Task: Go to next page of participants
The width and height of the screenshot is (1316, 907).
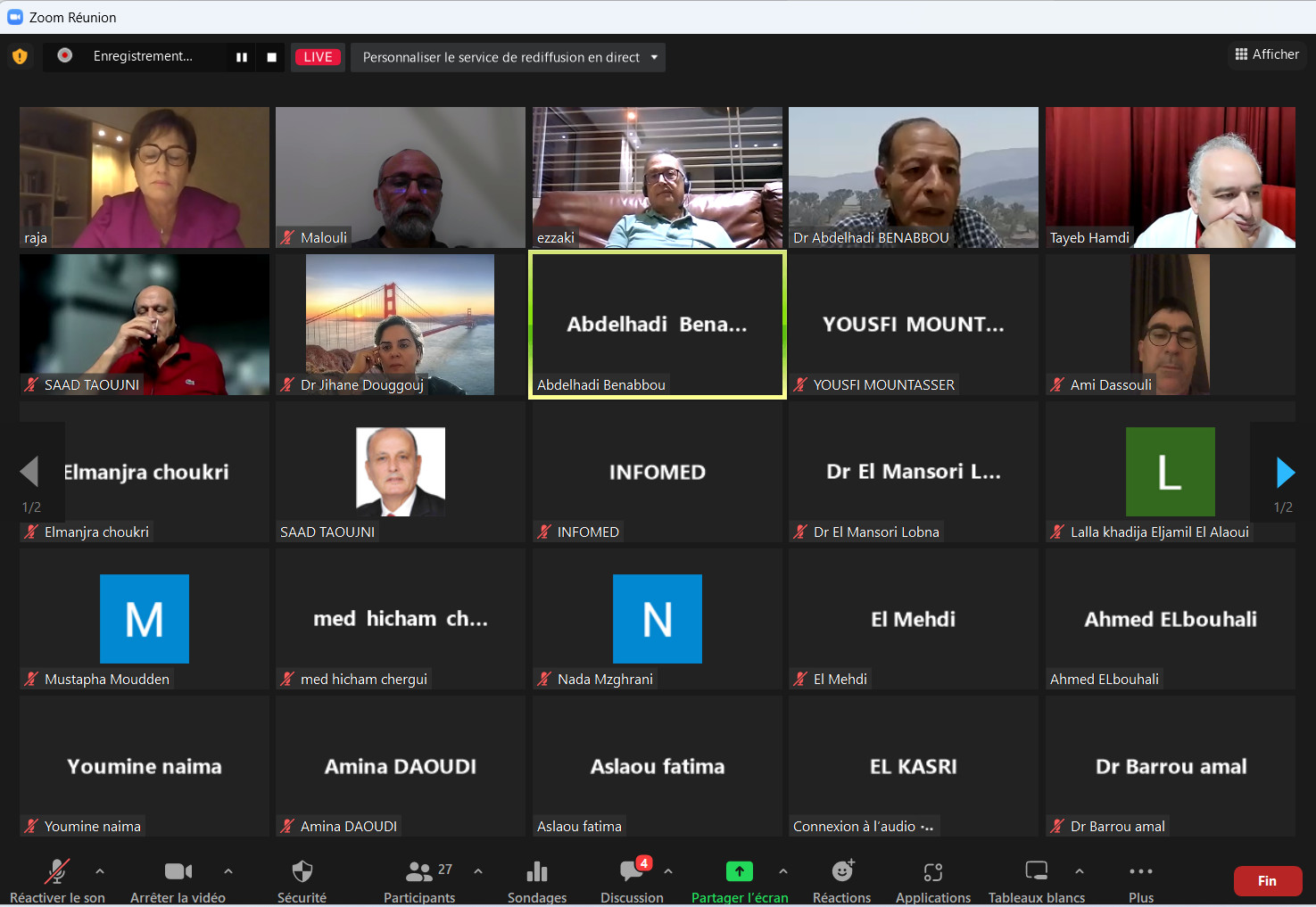Action: click(x=1285, y=473)
